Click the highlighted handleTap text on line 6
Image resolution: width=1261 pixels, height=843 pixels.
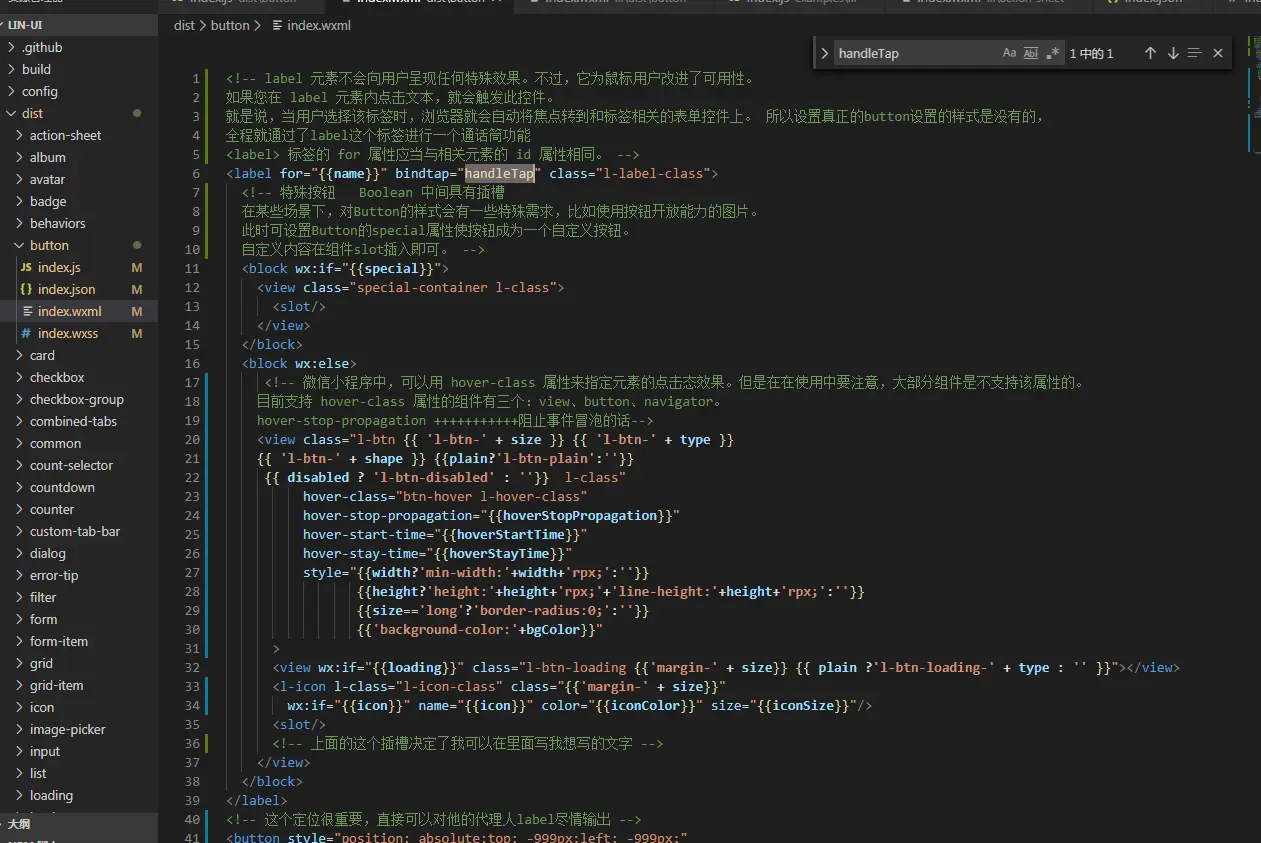[x=500, y=173]
